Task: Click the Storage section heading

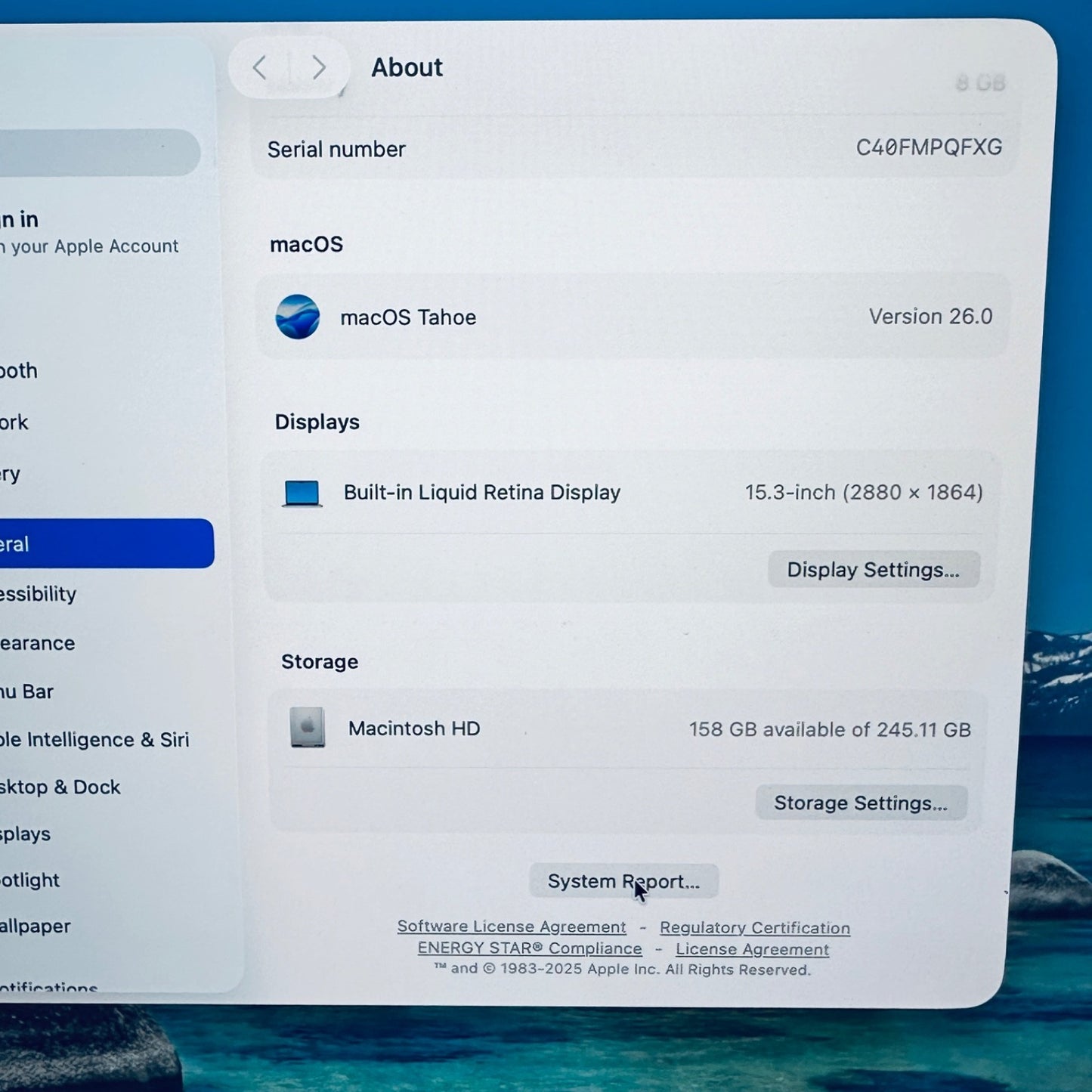Action: [x=320, y=662]
